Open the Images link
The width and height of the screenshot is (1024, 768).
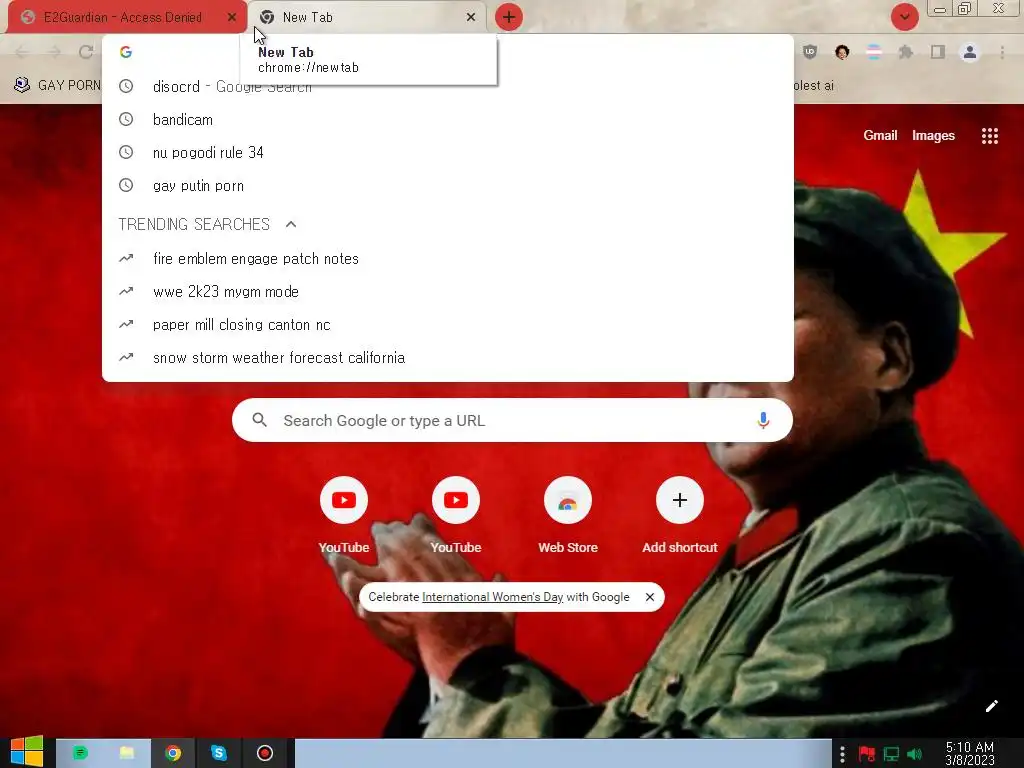(x=933, y=135)
